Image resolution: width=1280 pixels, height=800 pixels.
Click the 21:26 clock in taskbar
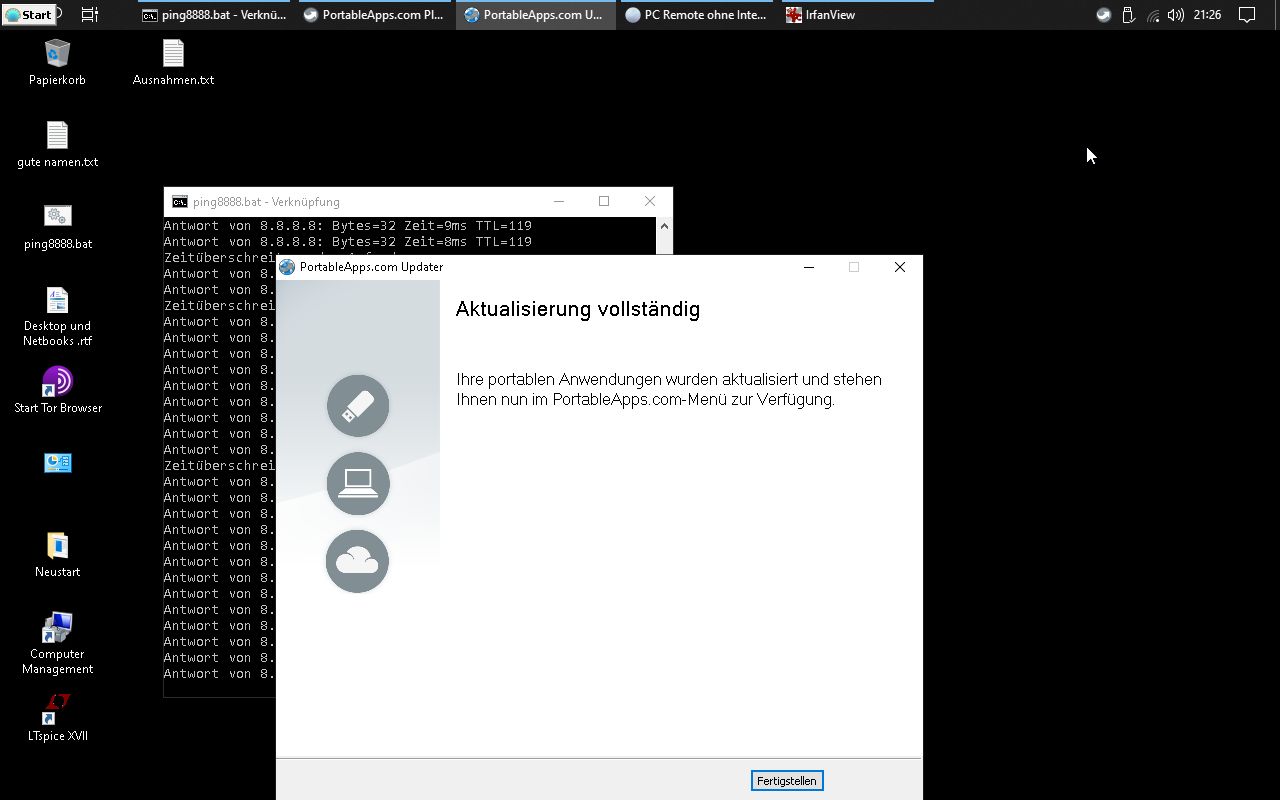click(x=1207, y=15)
